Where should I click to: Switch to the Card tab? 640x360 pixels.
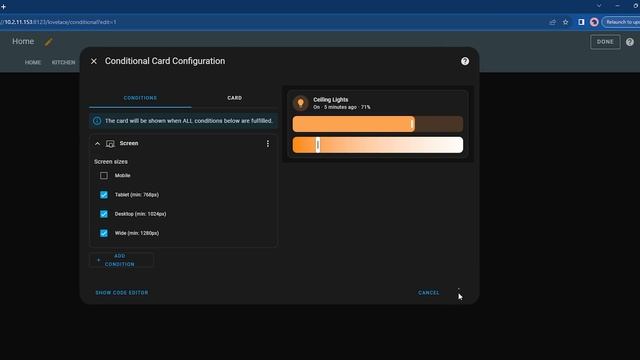pyautogui.click(x=235, y=98)
